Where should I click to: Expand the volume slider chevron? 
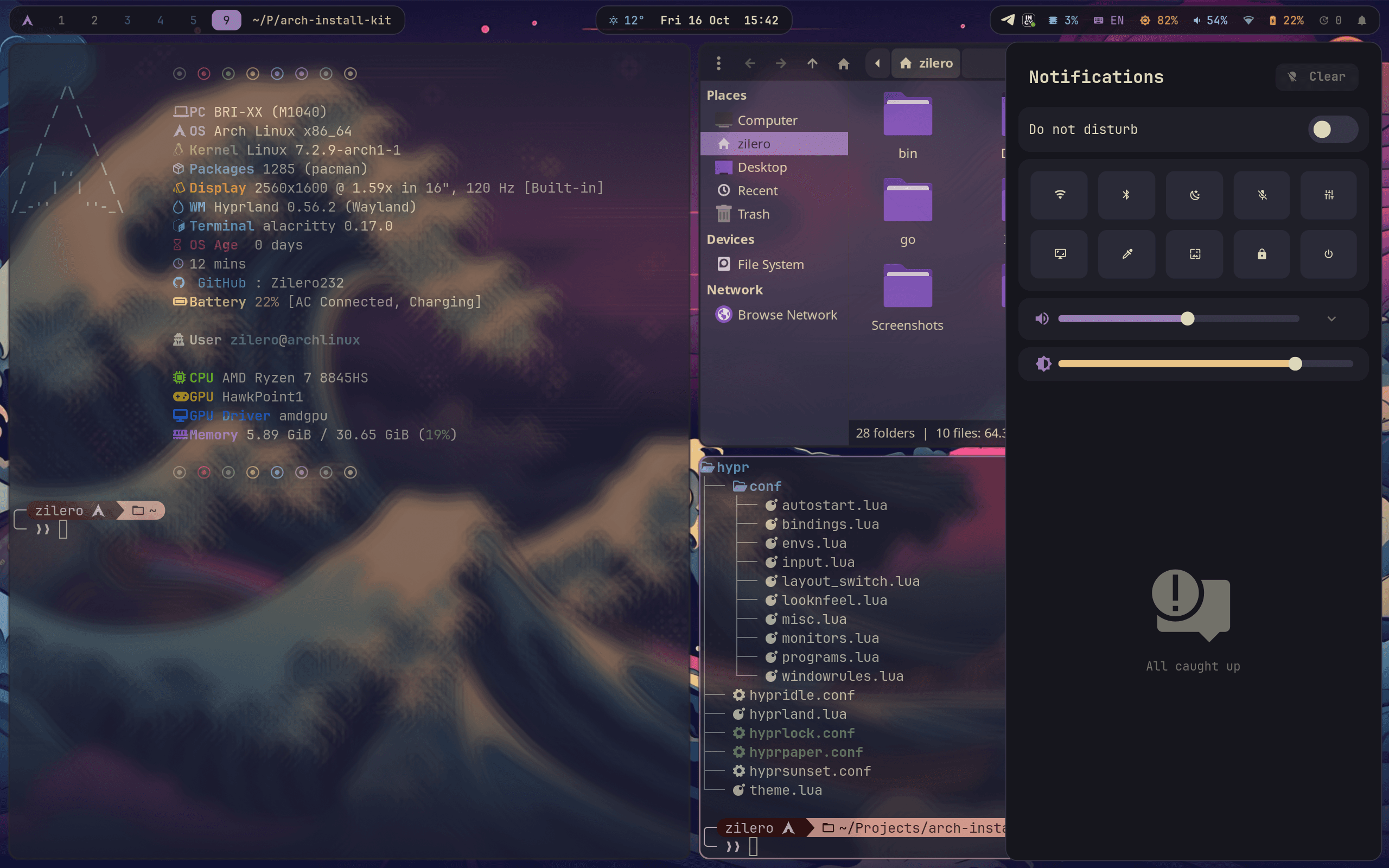click(1331, 318)
